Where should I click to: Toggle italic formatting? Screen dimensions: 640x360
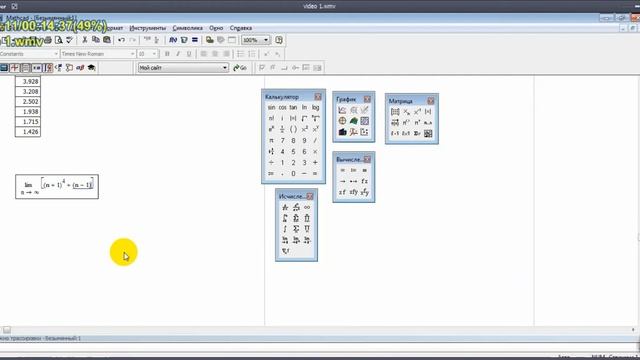[178, 54]
